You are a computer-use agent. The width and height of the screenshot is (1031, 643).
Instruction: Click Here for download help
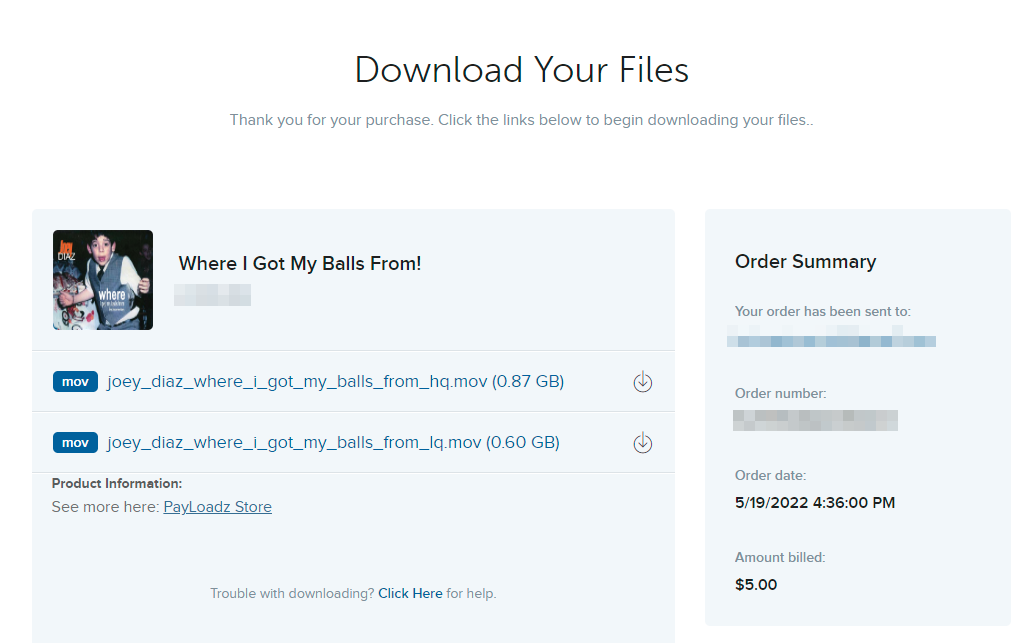tap(410, 593)
